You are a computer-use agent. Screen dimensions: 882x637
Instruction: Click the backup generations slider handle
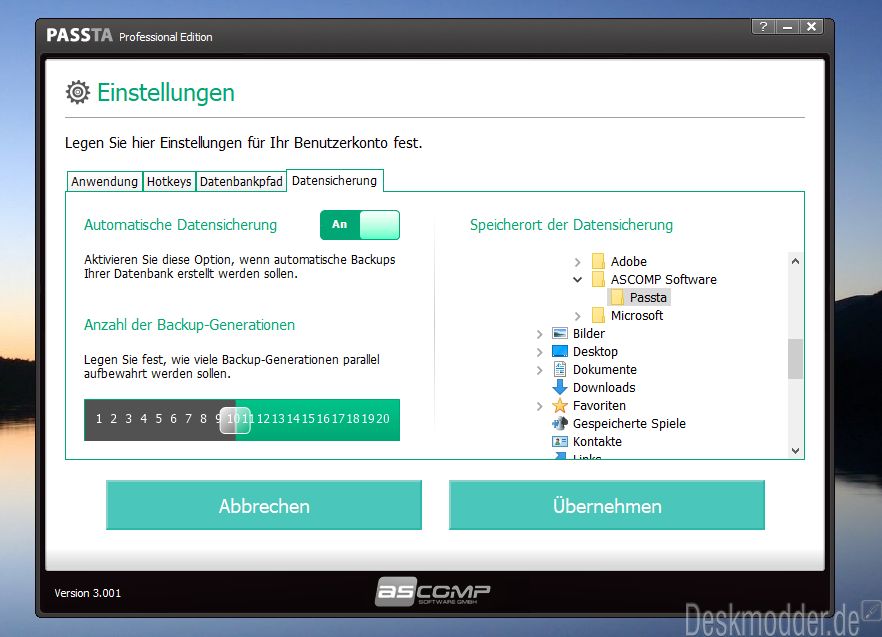click(235, 420)
